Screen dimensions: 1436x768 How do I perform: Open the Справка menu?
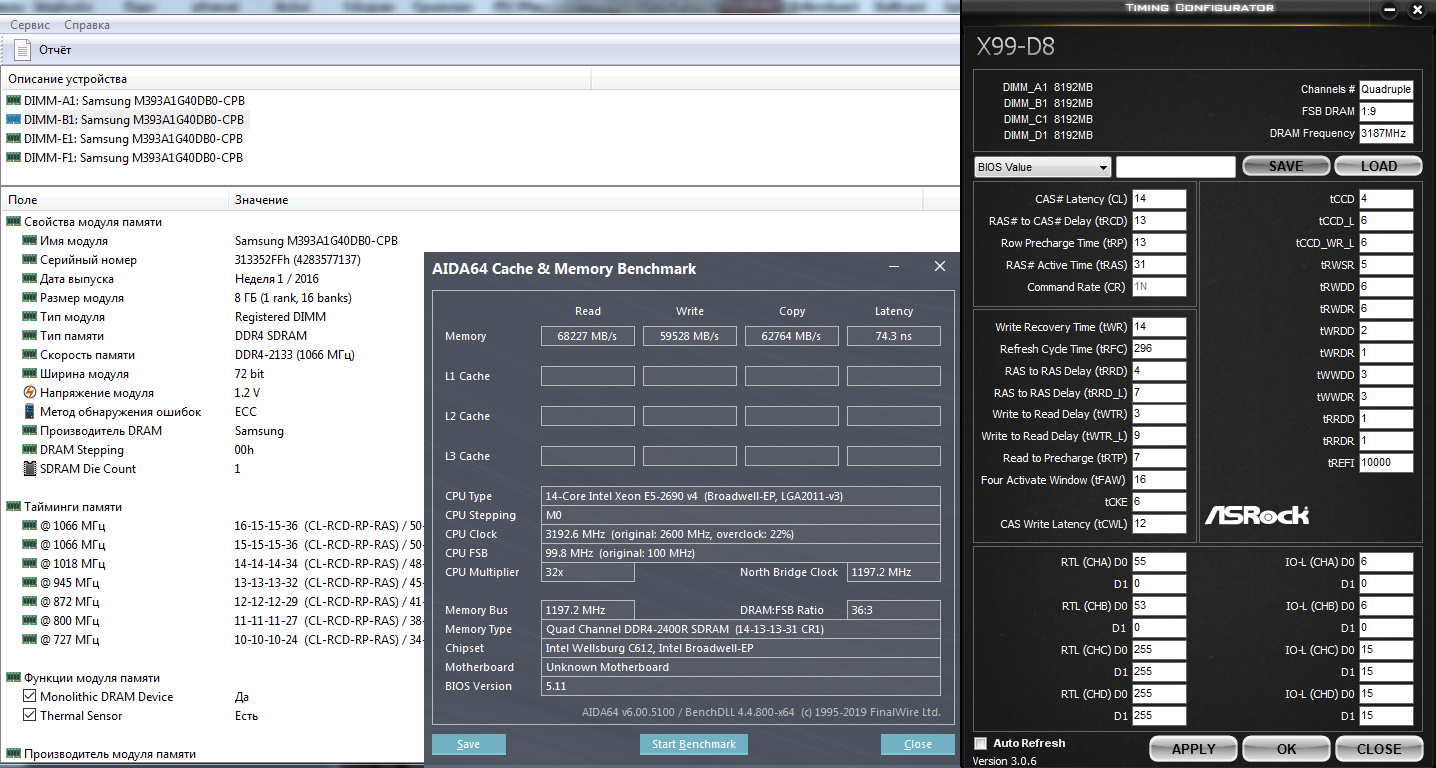87,25
